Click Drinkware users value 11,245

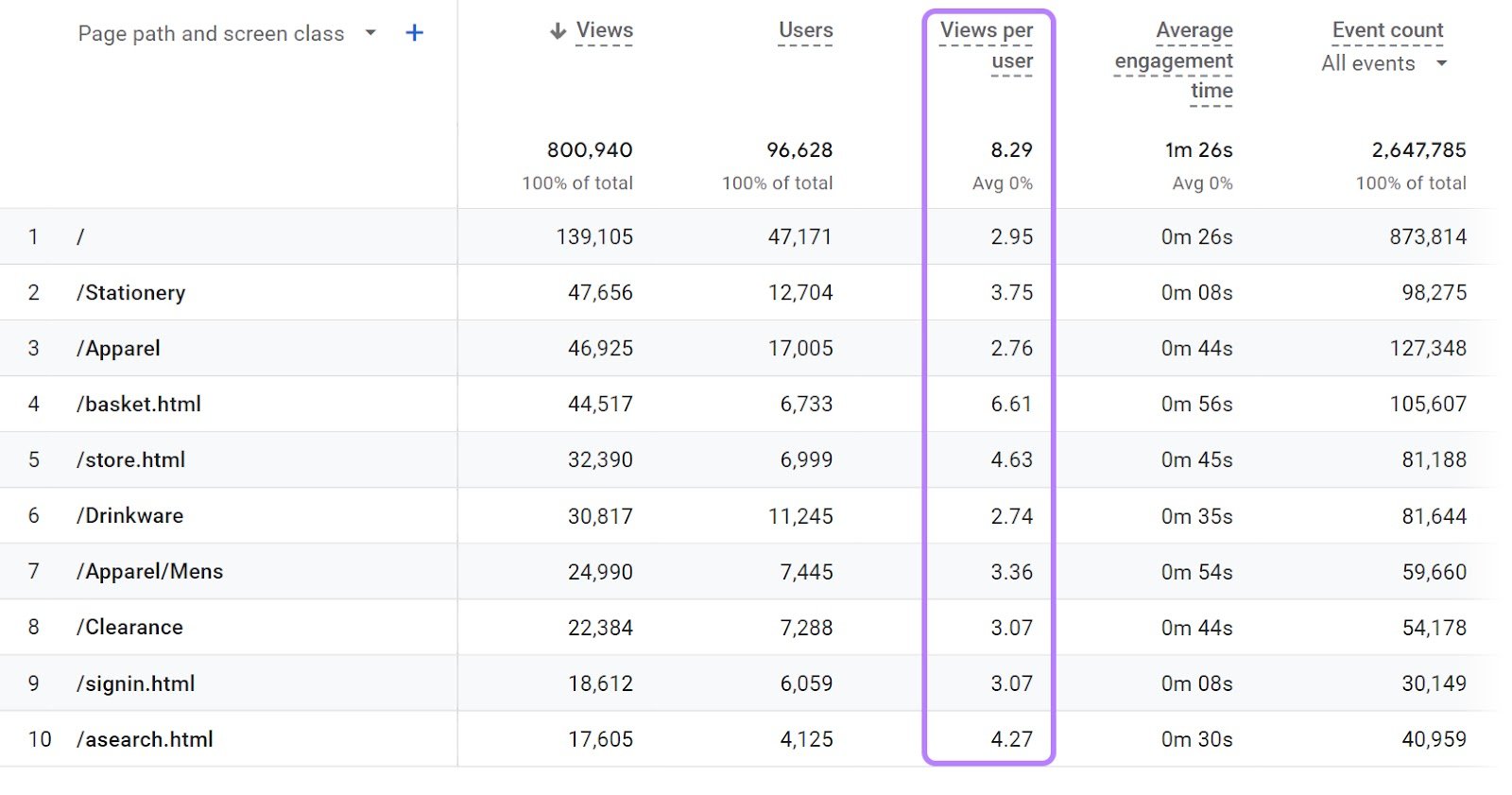click(800, 516)
